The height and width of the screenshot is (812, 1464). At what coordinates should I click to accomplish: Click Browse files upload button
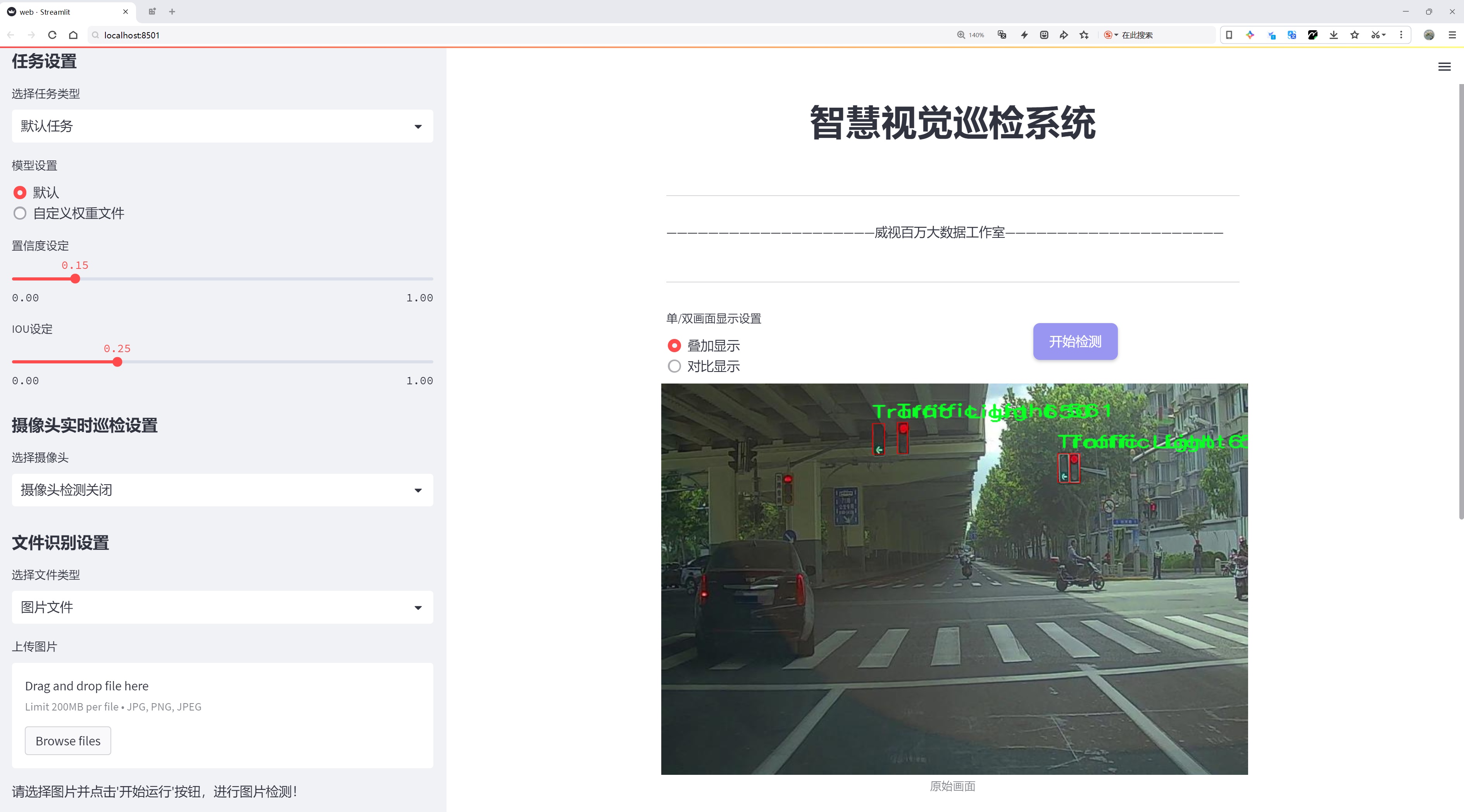coord(67,741)
